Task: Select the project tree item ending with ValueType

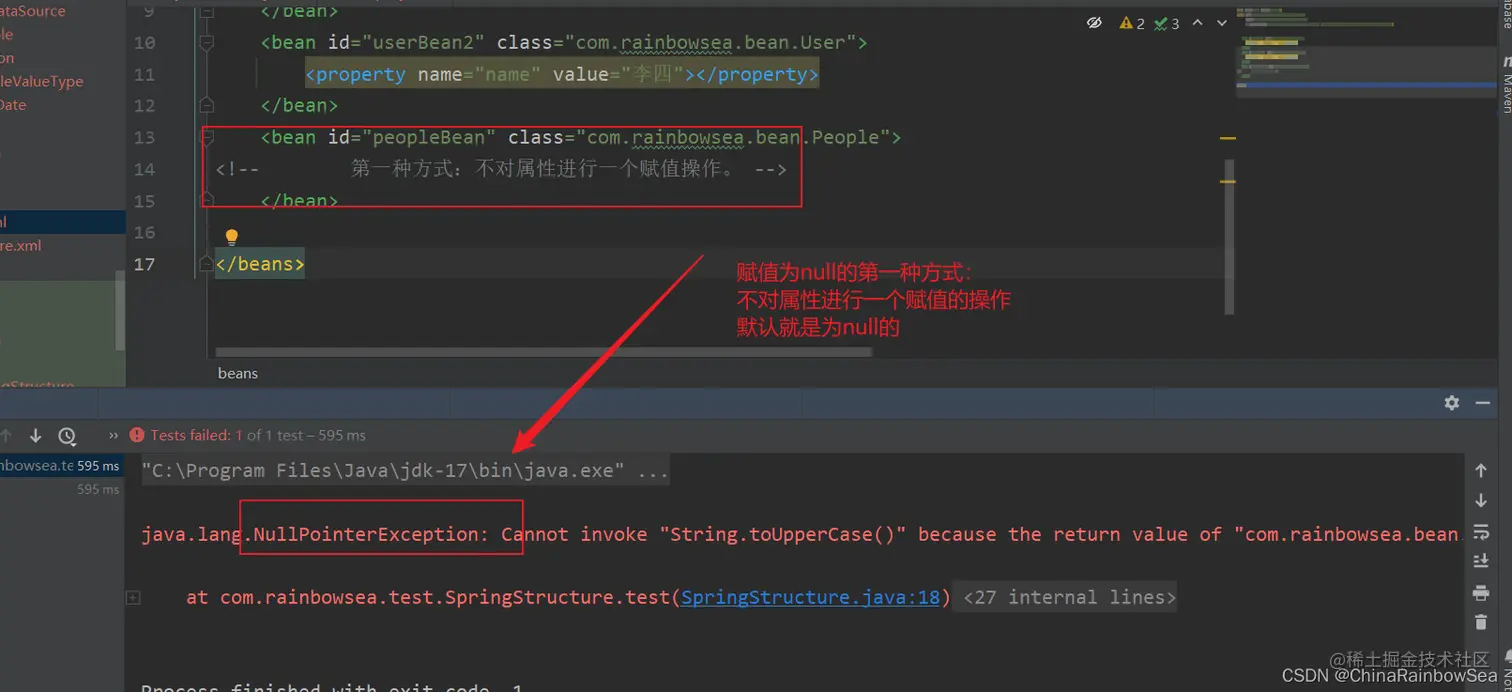Action: (42, 82)
